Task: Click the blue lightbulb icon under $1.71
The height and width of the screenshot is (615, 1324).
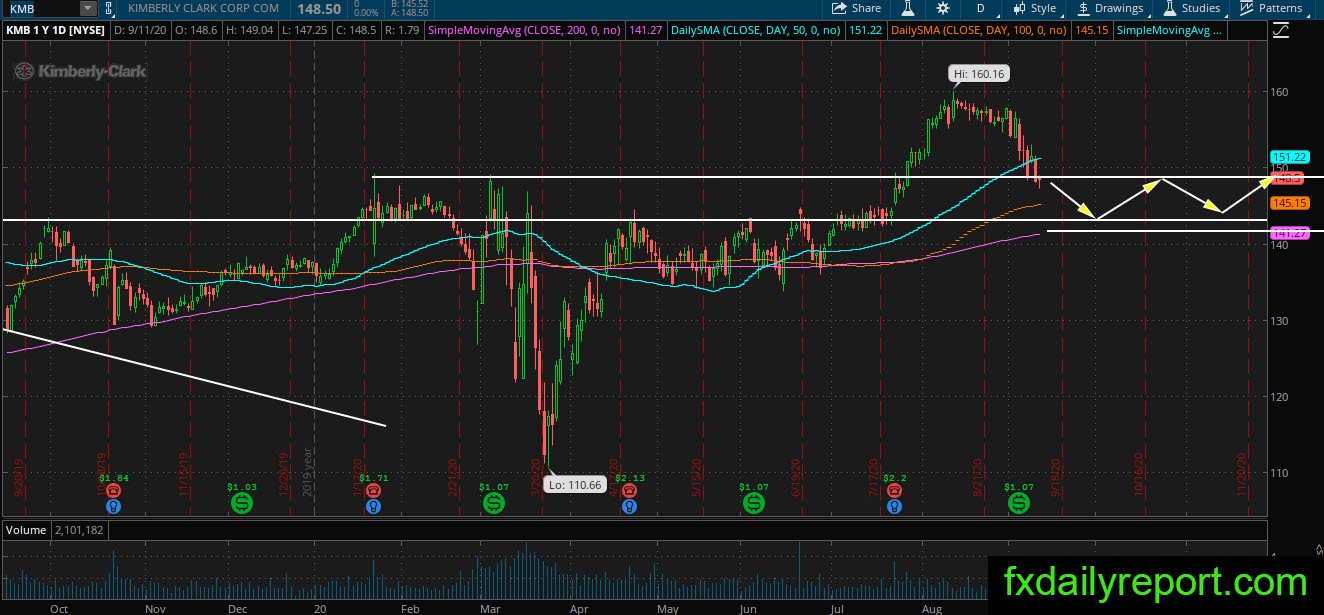Action: pyautogui.click(x=374, y=507)
